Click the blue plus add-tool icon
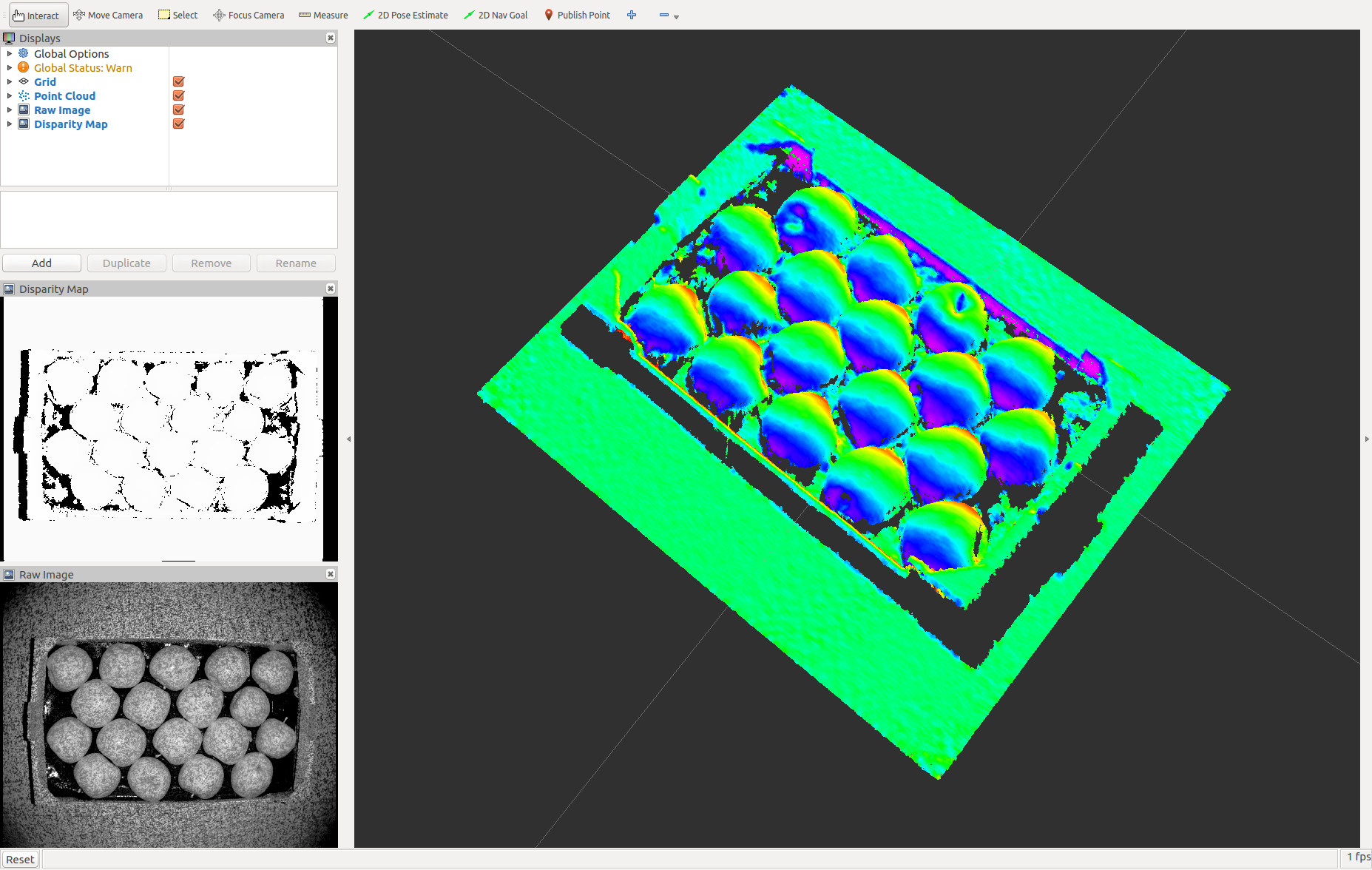The height and width of the screenshot is (870, 1372). 632,15
